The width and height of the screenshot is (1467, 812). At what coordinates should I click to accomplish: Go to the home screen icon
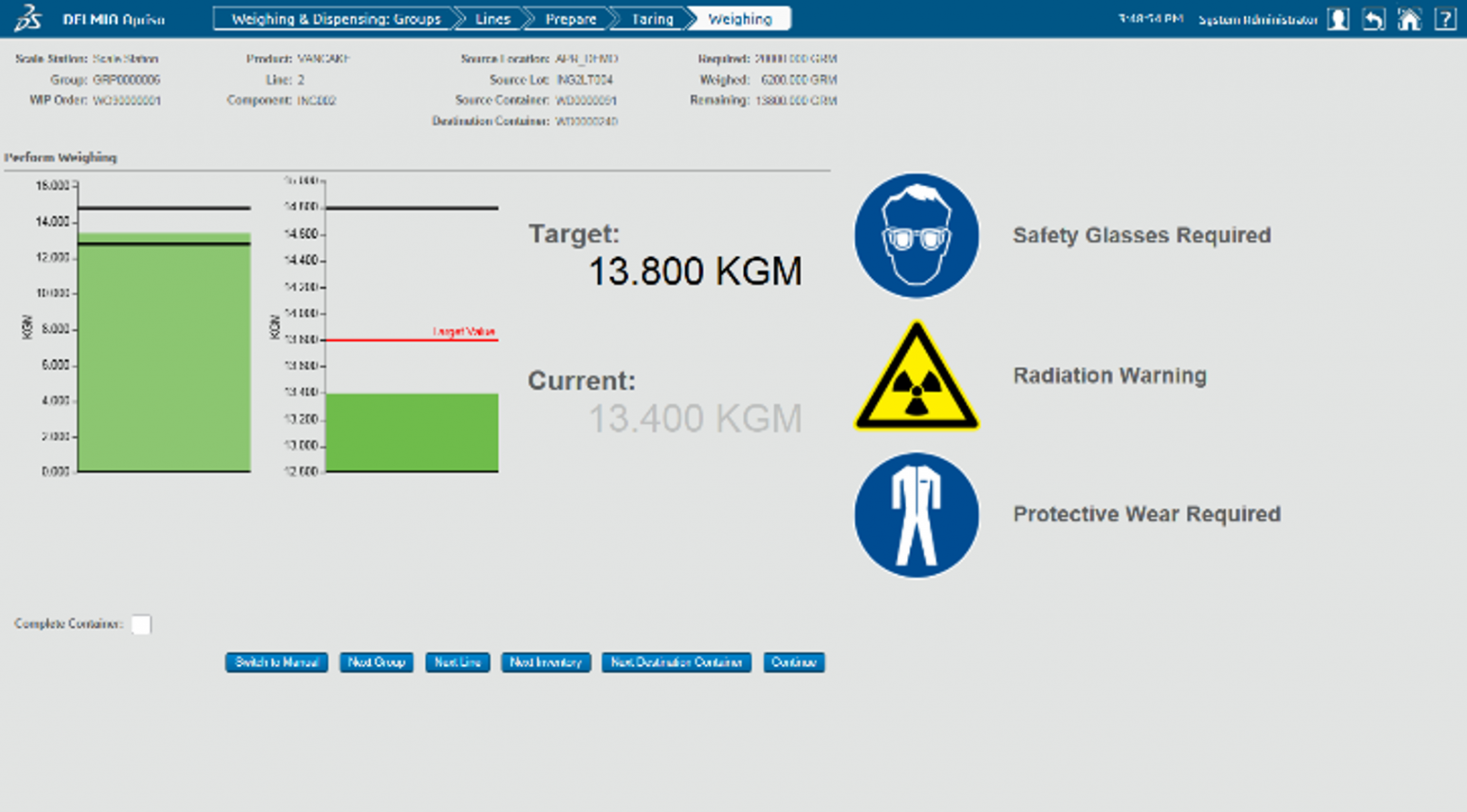point(1408,19)
